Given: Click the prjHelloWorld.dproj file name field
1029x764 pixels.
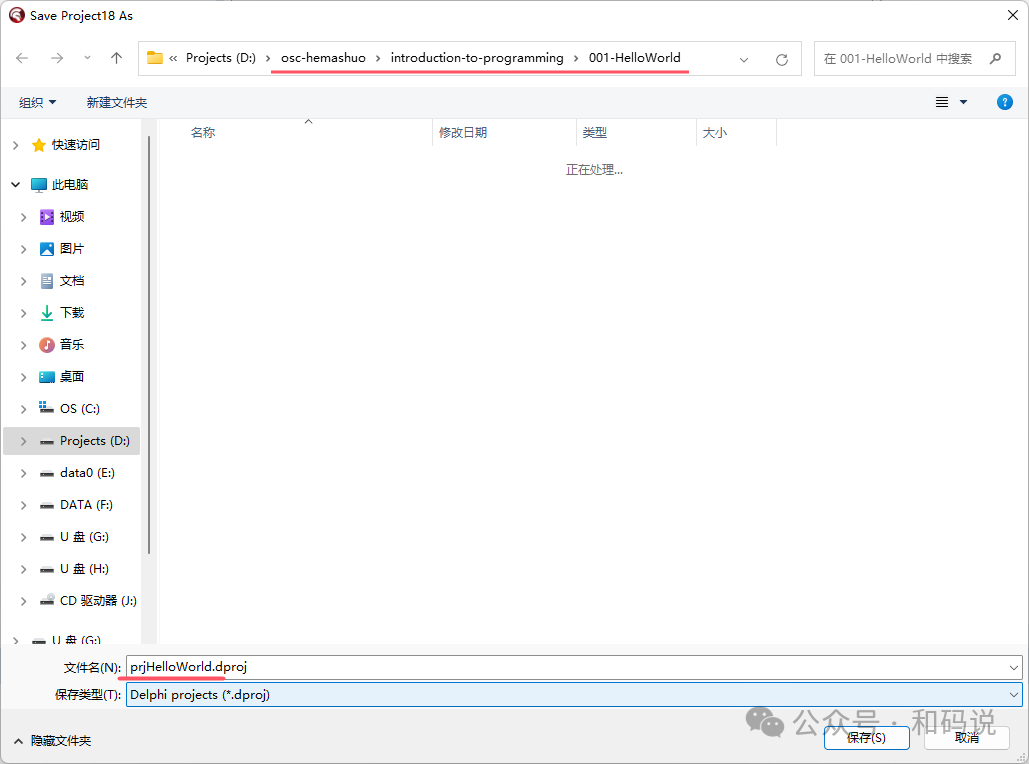Looking at the screenshot, I should (400, 667).
